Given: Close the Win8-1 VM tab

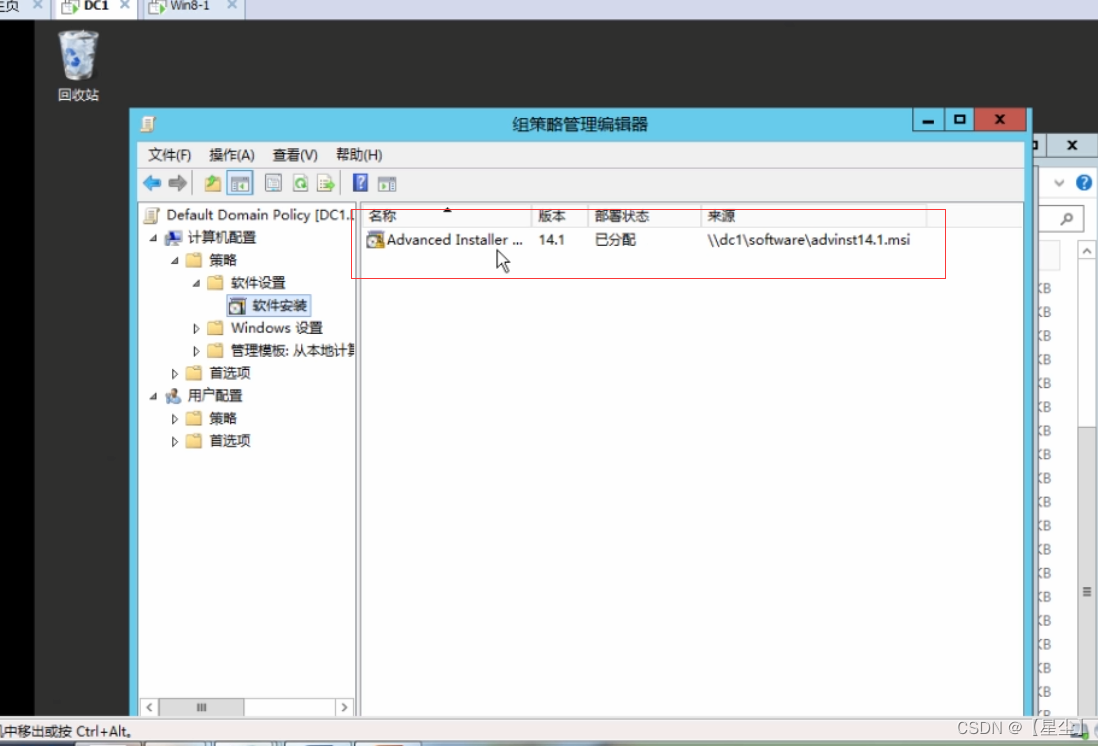Looking at the screenshot, I should pos(232,6).
